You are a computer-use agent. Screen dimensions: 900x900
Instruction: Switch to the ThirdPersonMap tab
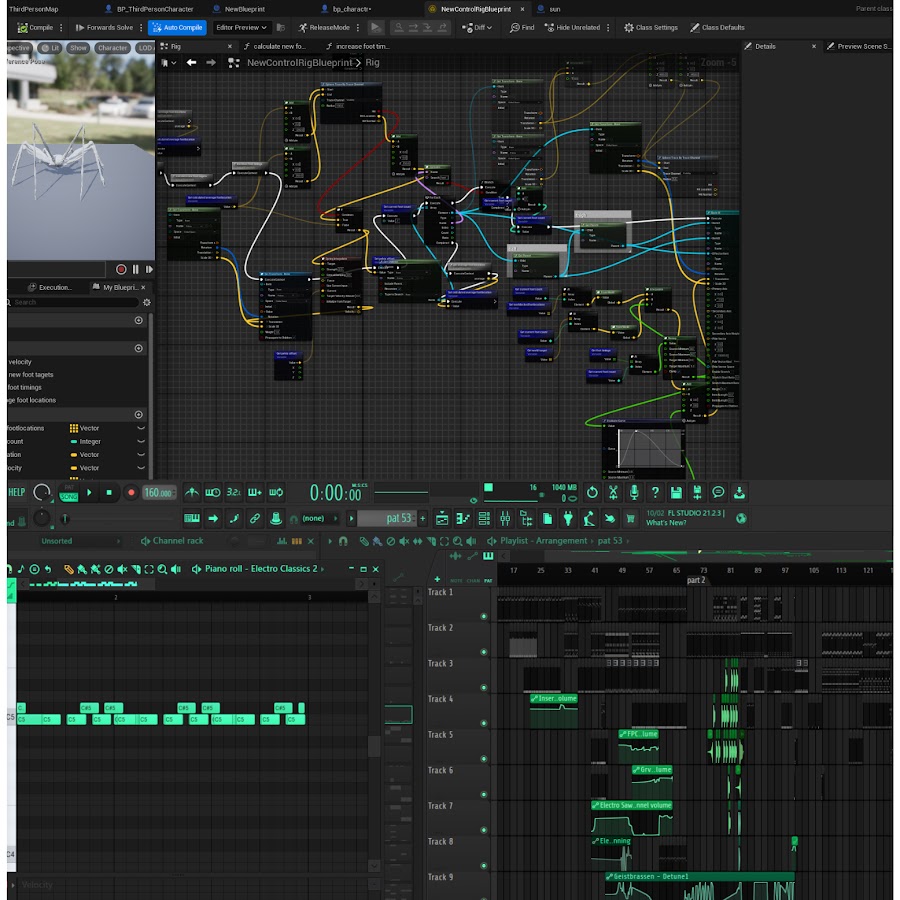(x=33, y=9)
